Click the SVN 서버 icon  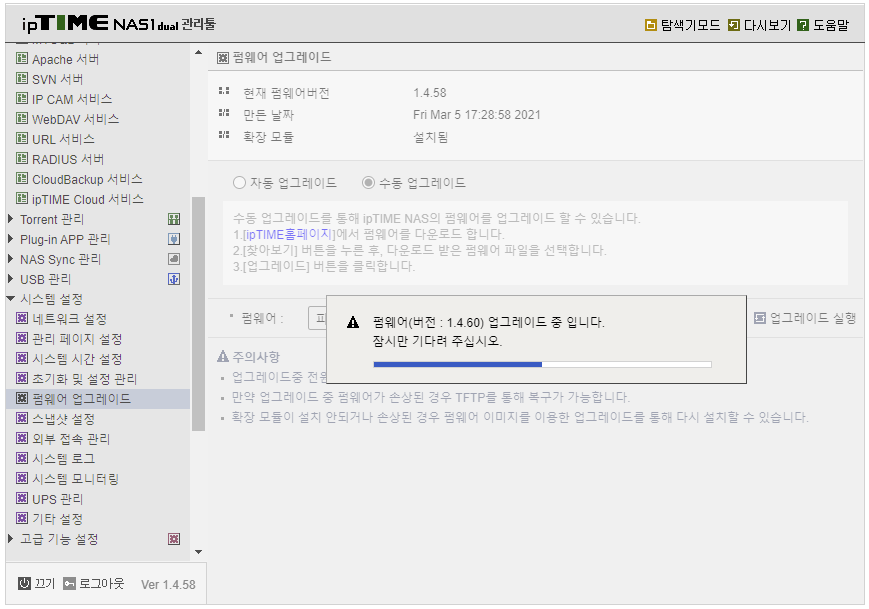pyautogui.click(x=22, y=78)
